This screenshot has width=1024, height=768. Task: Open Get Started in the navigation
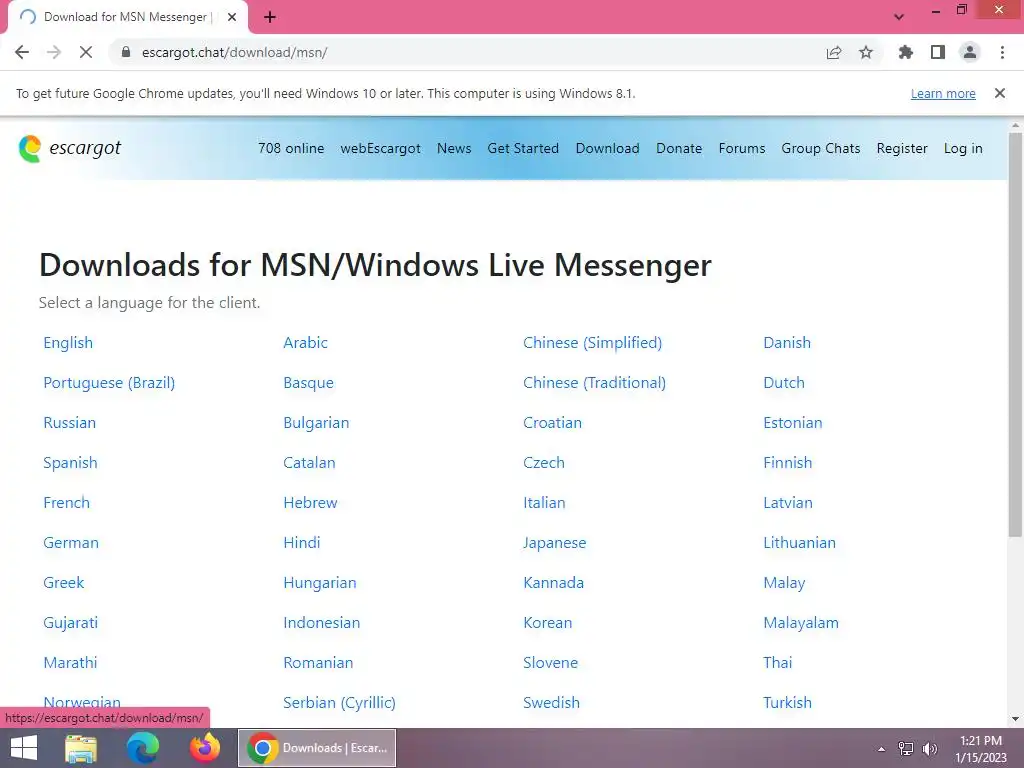pos(523,148)
